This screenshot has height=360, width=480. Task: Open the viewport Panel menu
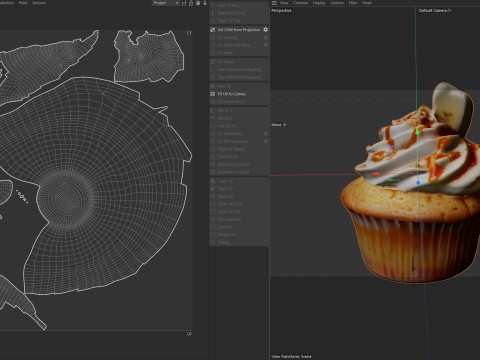(x=367, y=3)
